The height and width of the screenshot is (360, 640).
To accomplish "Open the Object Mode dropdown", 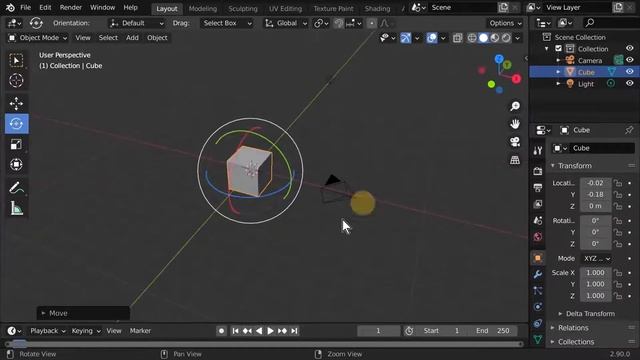I will (x=38, y=38).
